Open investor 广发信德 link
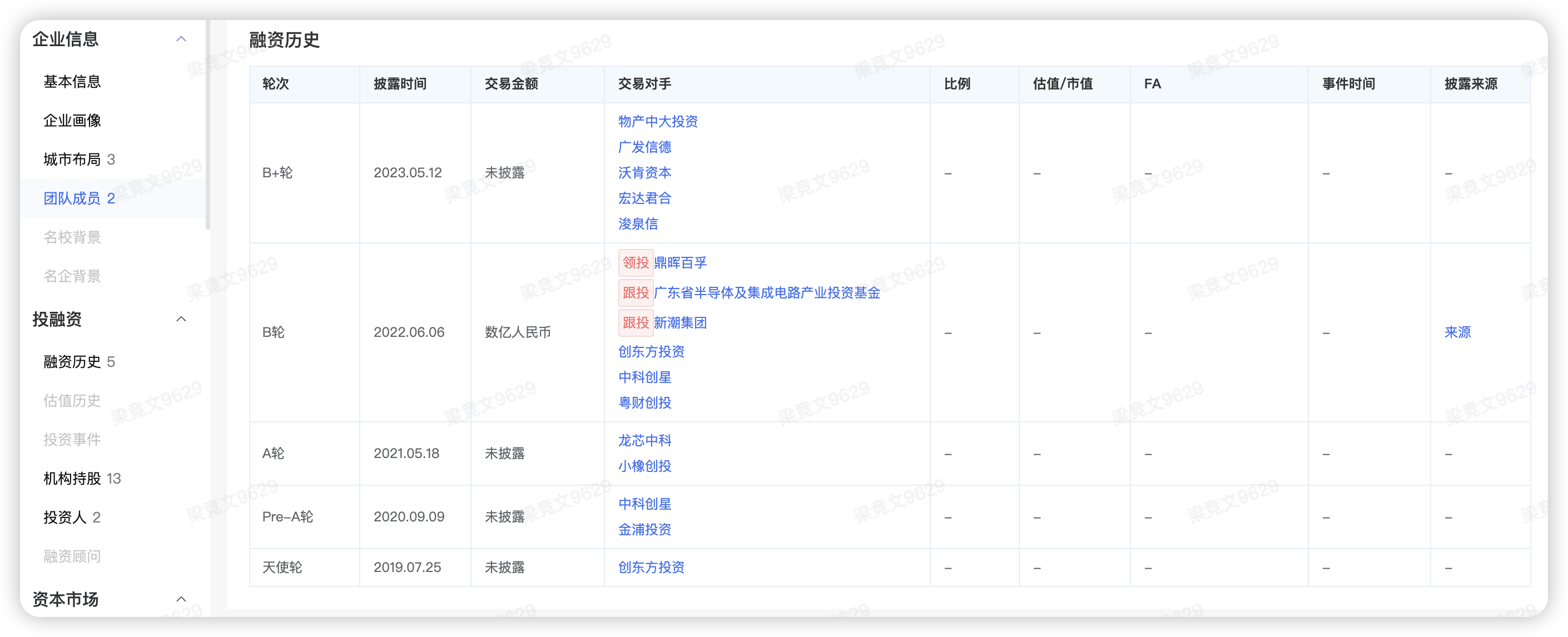The width and height of the screenshot is (1568, 637). (x=644, y=147)
